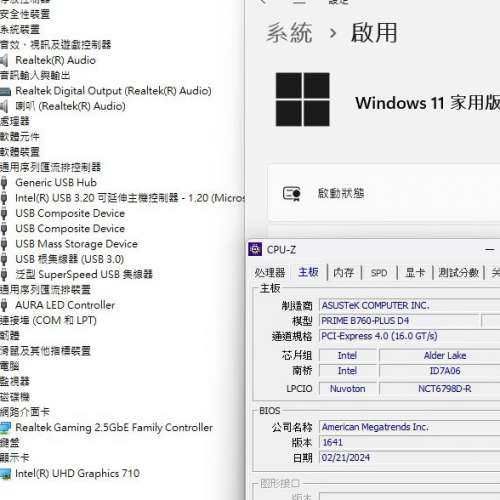Click the 安全性裝置 category in Device Manager
This screenshot has height=500, width=500.
click(x=25, y=14)
